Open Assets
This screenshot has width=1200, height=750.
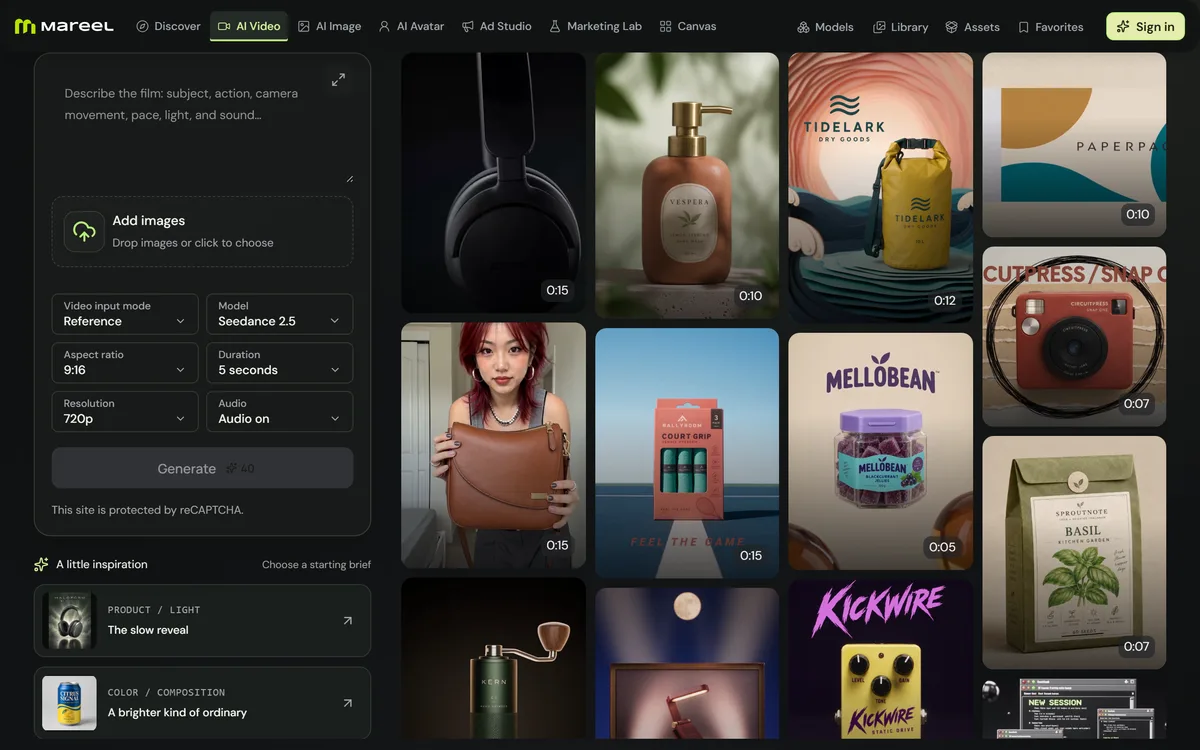[972, 27]
